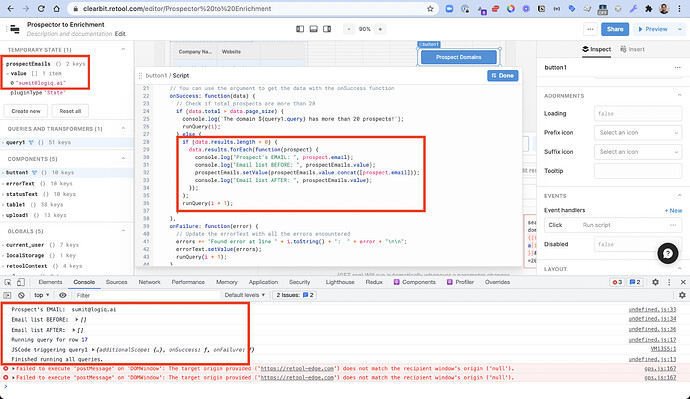This screenshot has height=399, width=690.
Task: Reload the current page
Action: pyautogui.click(x=41, y=8)
